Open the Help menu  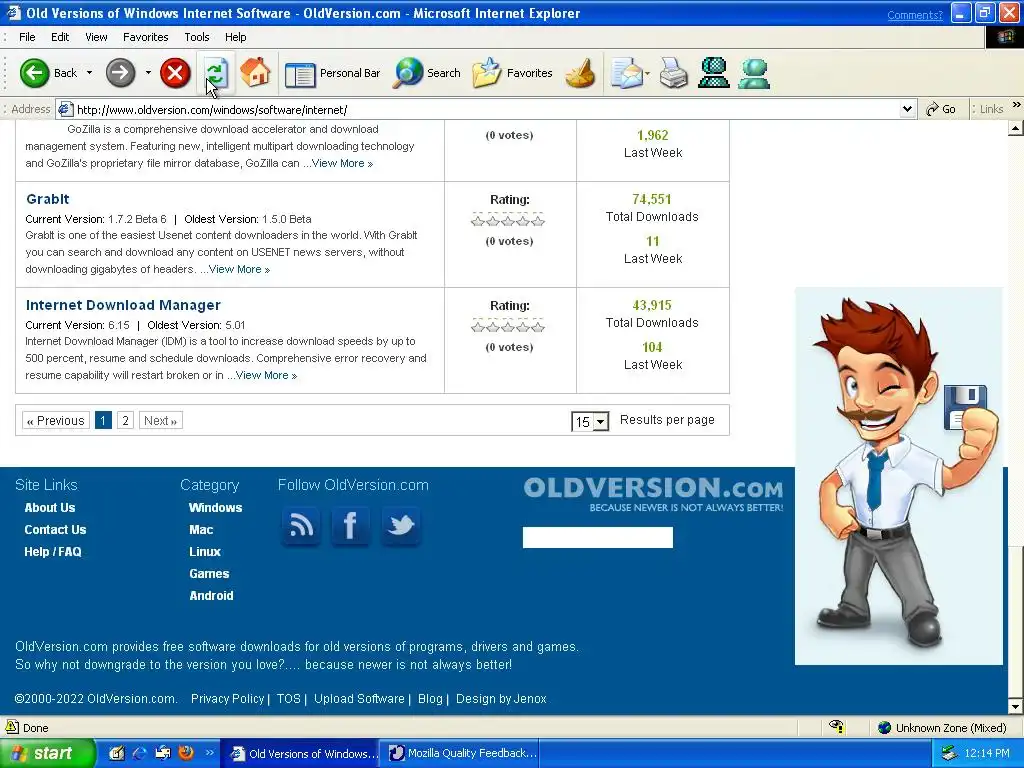point(236,37)
